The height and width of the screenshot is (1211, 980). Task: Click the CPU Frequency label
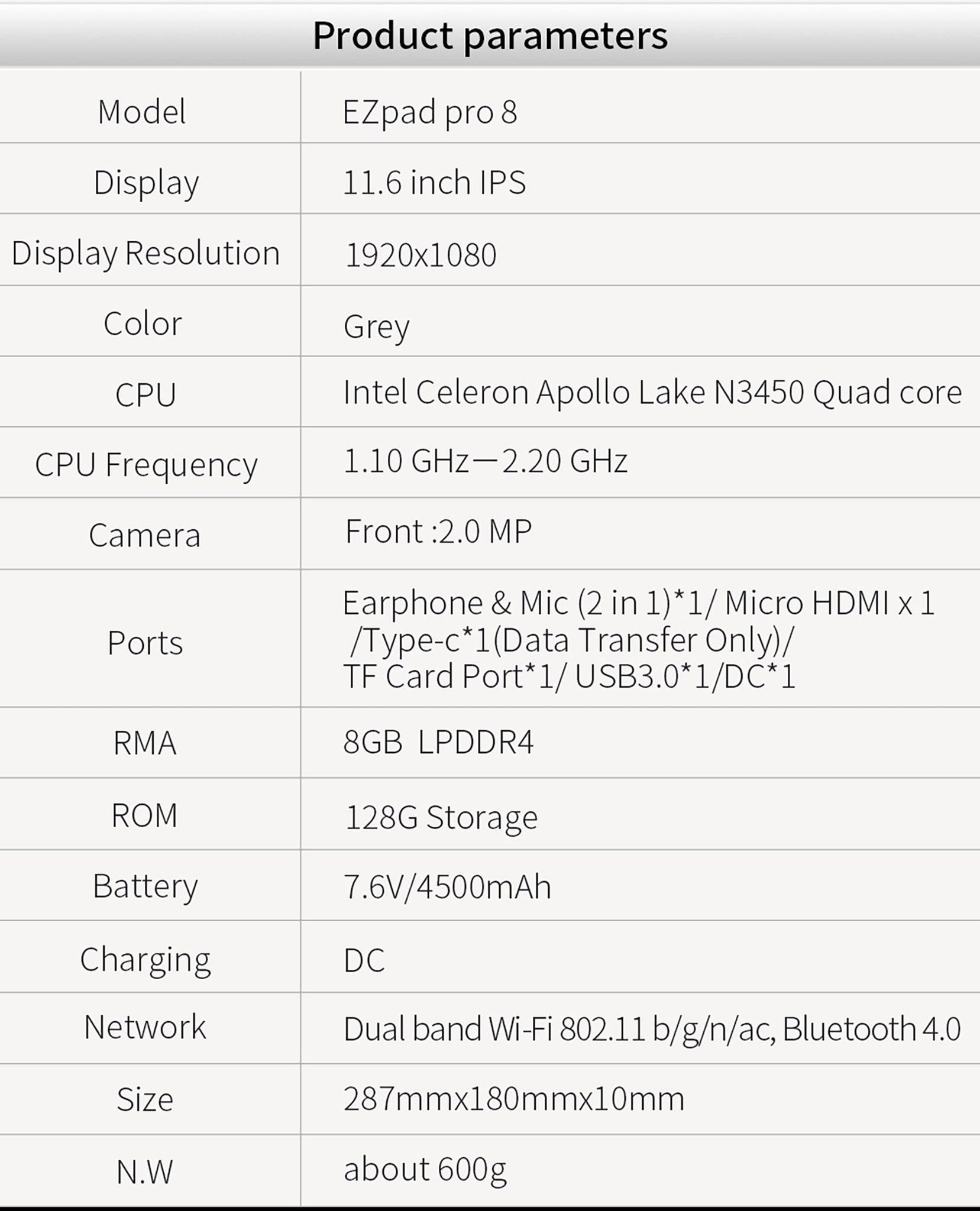tap(146, 465)
